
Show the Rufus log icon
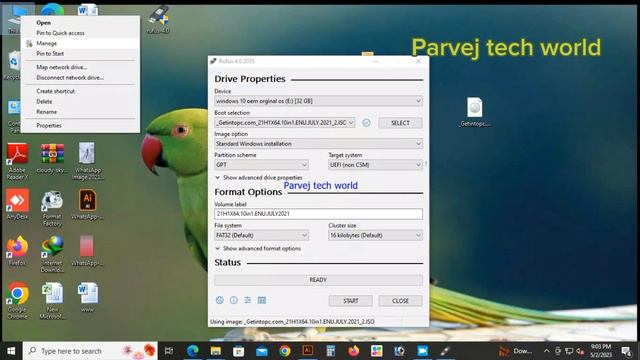click(262, 300)
